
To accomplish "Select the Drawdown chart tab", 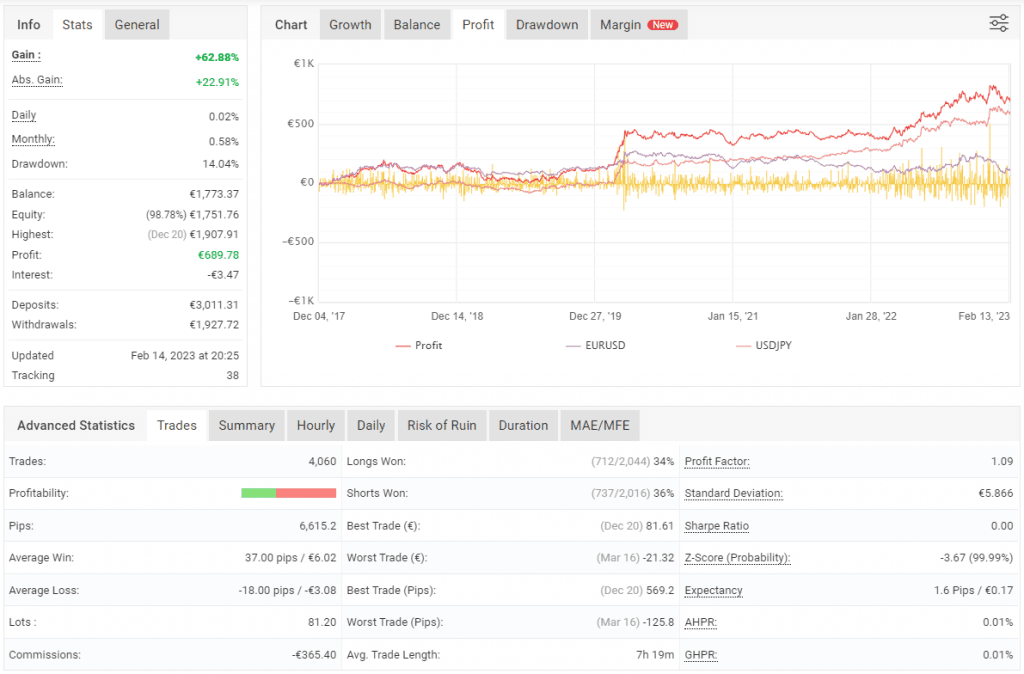I will coord(547,25).
